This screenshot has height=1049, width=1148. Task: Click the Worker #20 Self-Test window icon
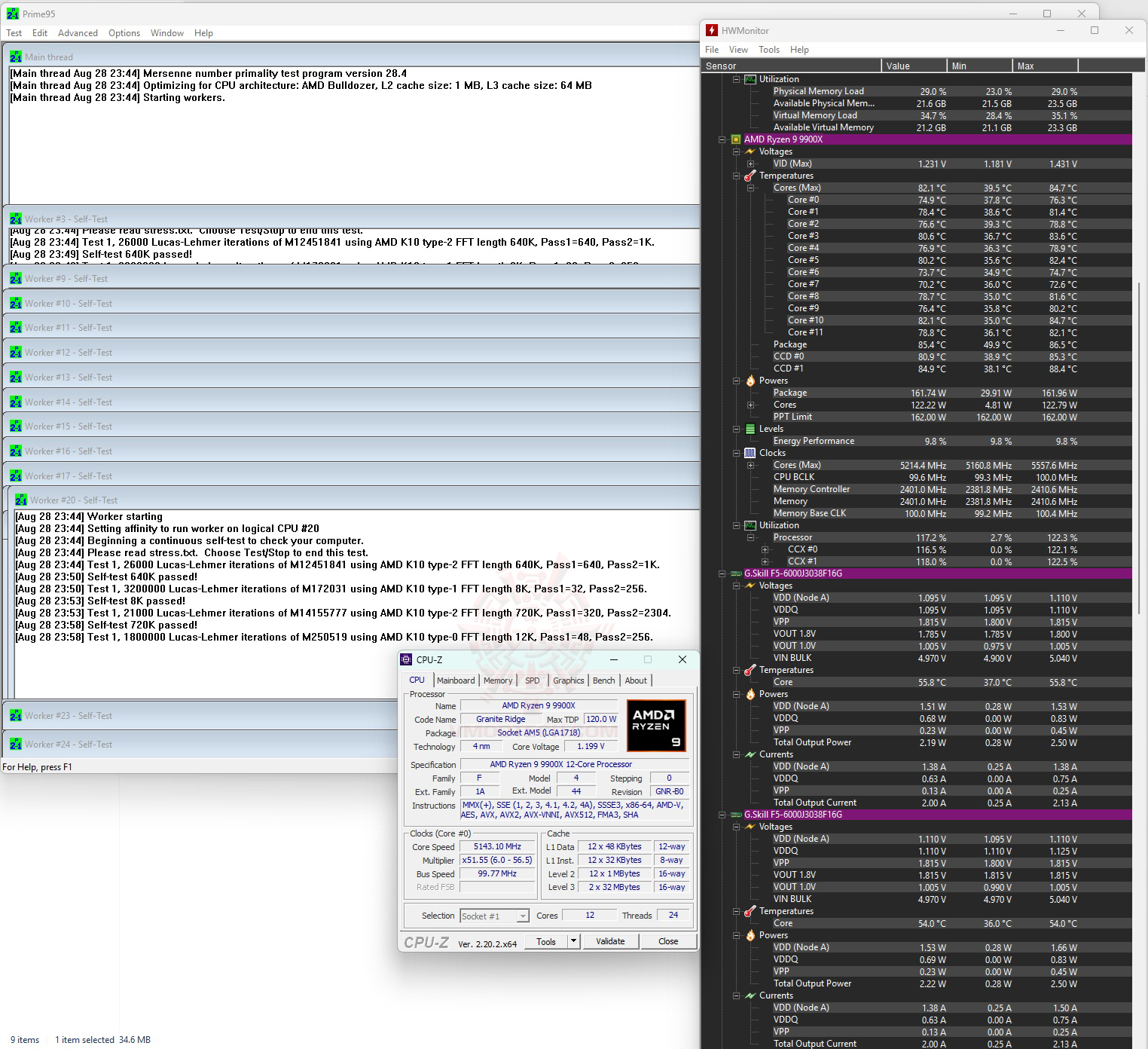point(21,500)
